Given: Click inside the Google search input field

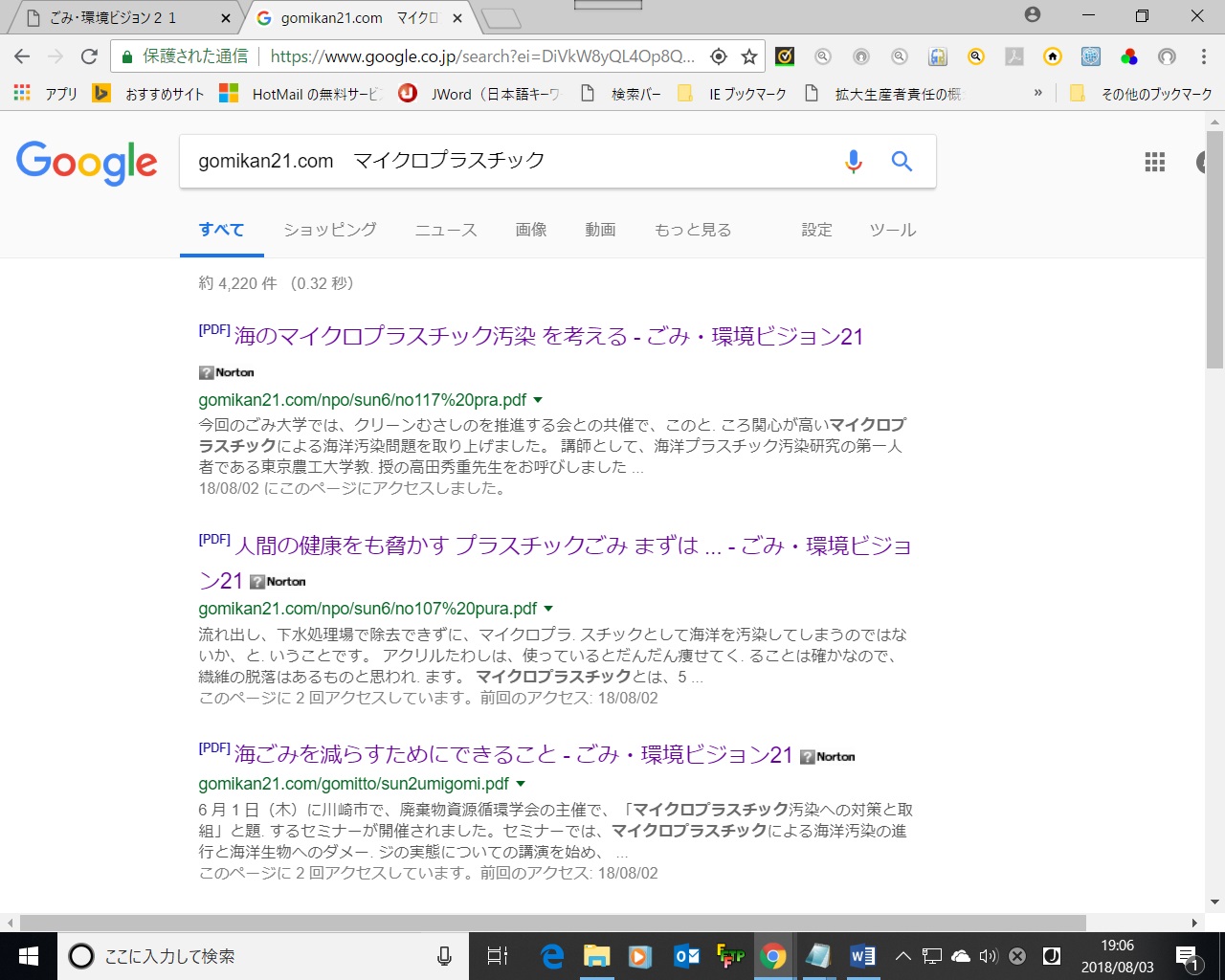Looking at the screenshot, I should point(526,162).
